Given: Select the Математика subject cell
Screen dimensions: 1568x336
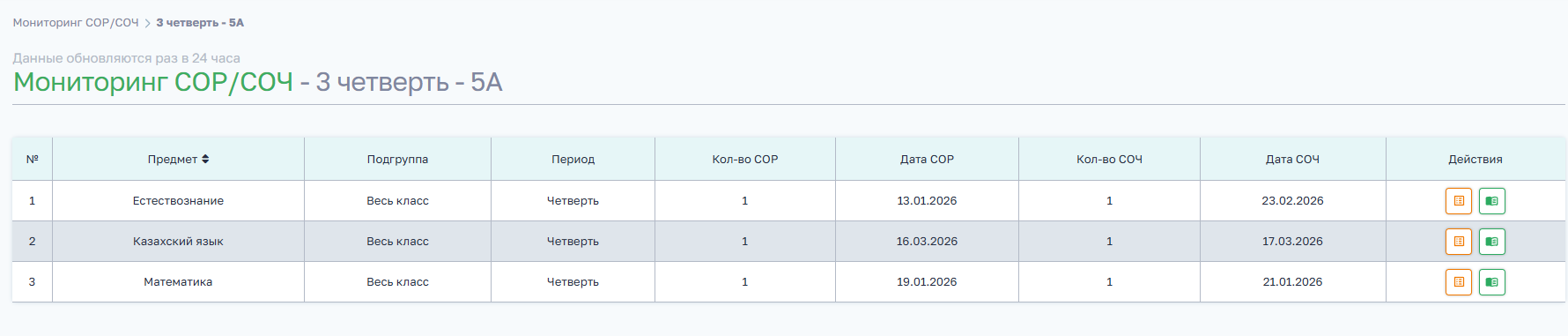Looking at the screenshot, I should pyautogui.click(x=178, y=282).
